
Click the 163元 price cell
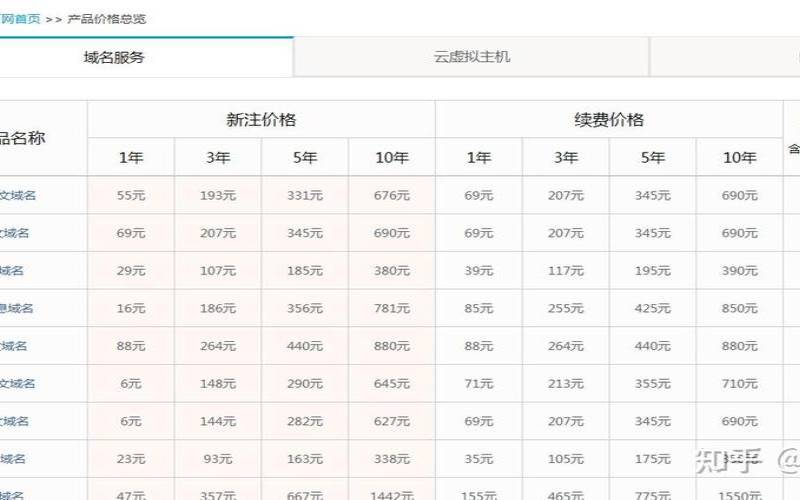[x=305, y=459]
